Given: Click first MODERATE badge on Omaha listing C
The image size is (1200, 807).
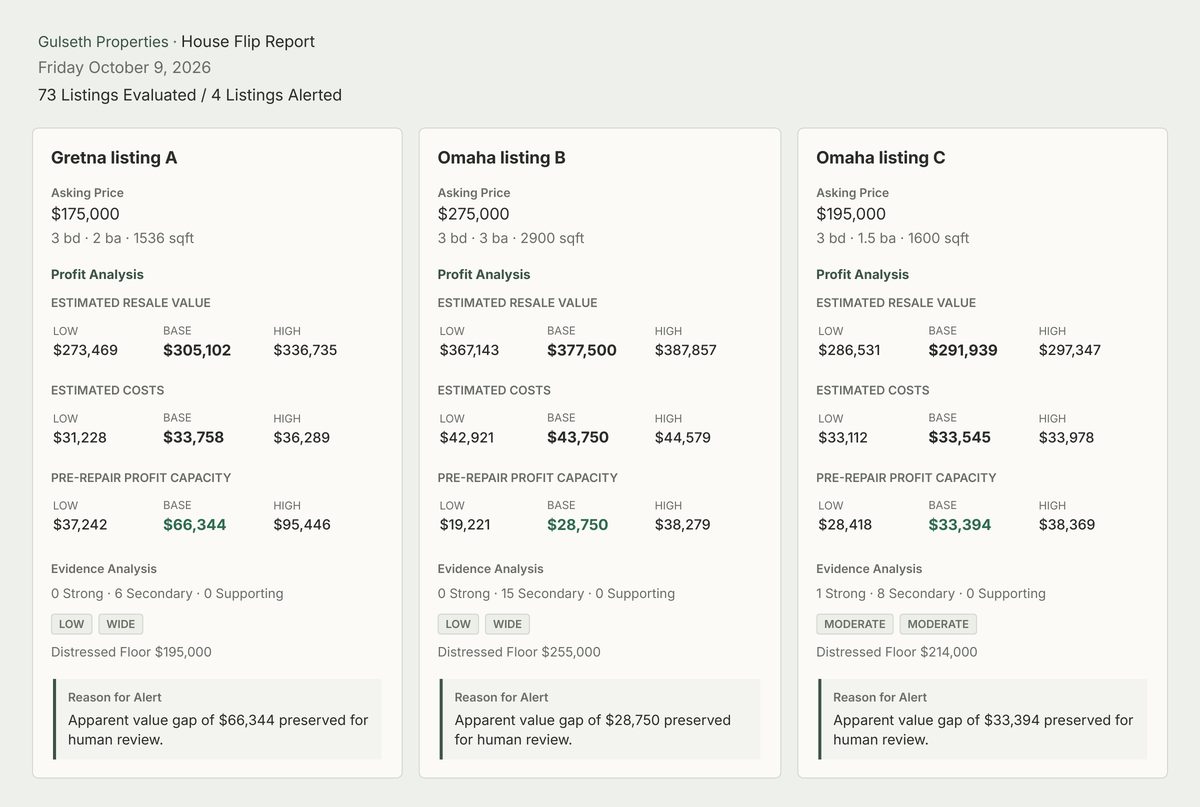Looking at the screenshot, I should [855, 624].
